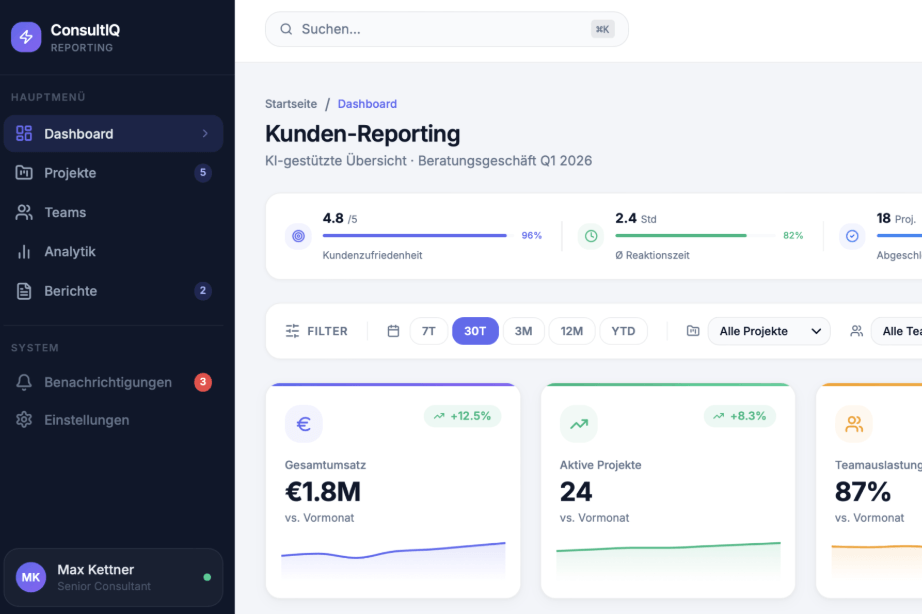This screenshot has width=922, height=614.
Task: Click into the Suchen search field
Action: point(440,29)
